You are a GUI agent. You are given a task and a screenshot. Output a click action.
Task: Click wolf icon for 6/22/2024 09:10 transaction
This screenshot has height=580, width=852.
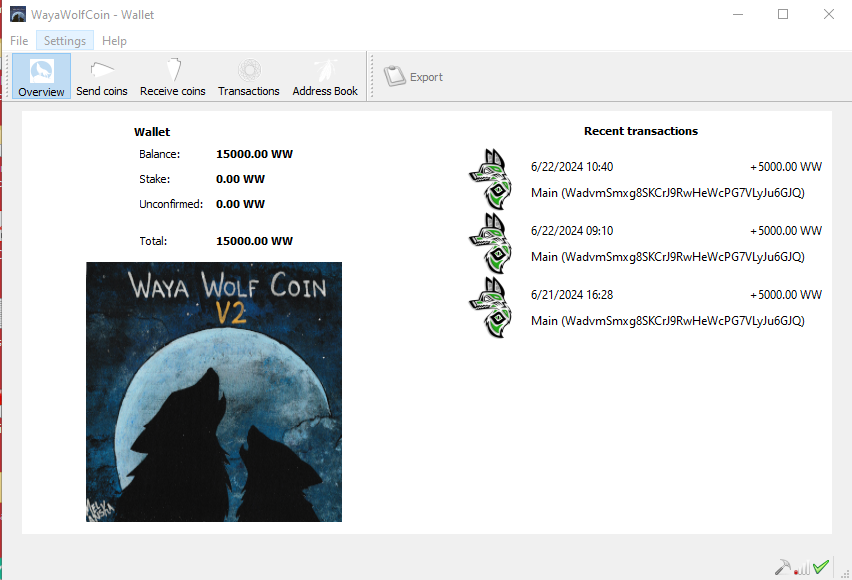[x=491, y=243]
